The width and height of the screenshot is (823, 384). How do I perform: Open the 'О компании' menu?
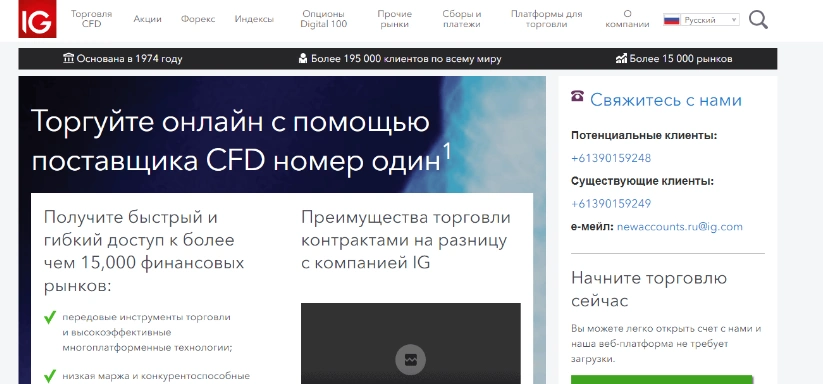pos(627,19)
